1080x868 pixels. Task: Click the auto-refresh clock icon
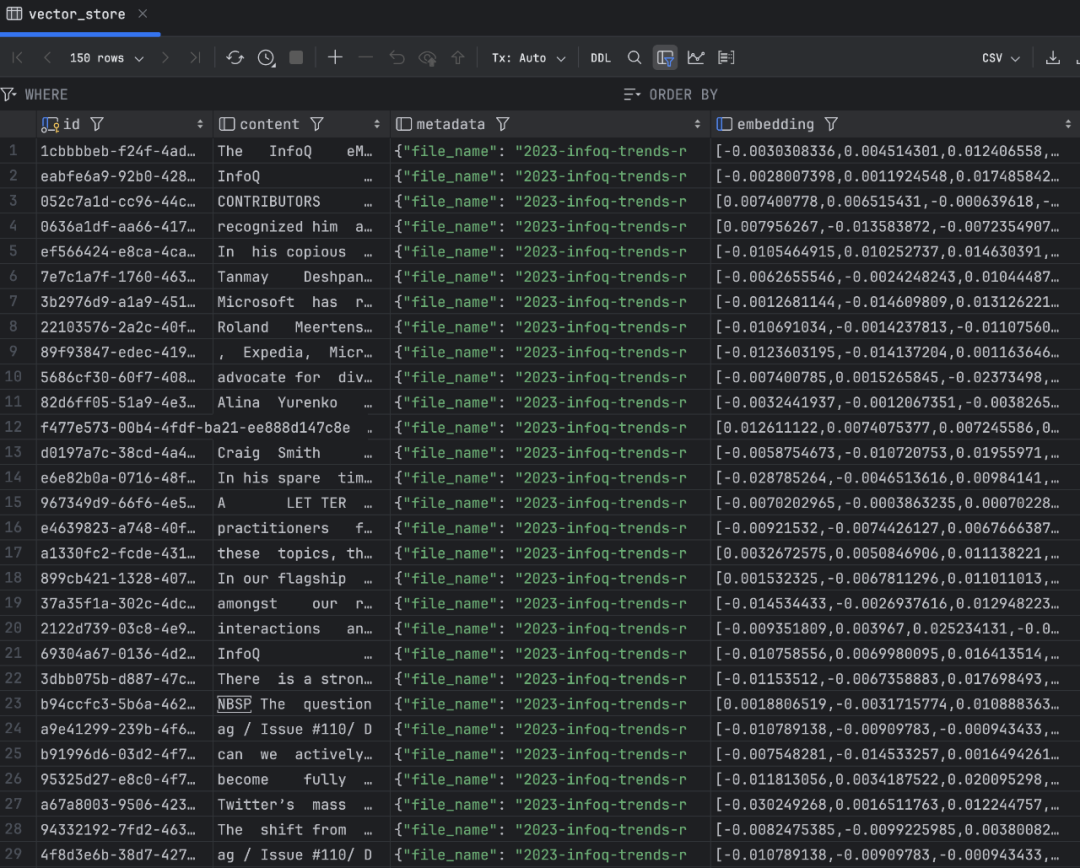click(266, 58)
